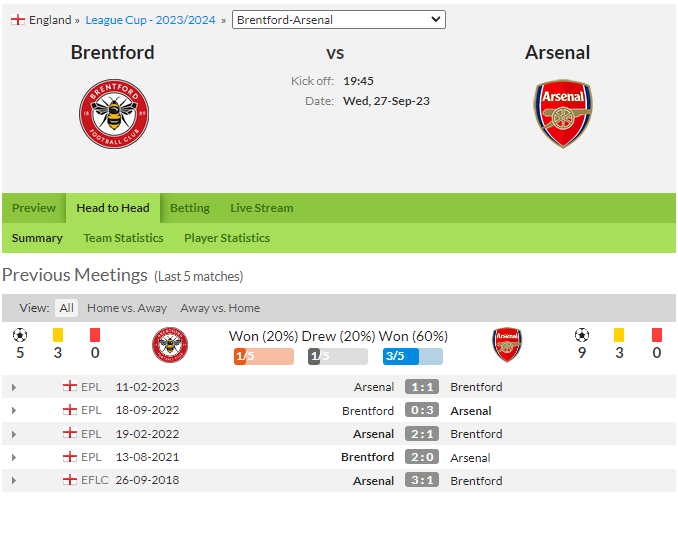Follow the League Cup - 2023/2024 link

[x=150, y=20]
